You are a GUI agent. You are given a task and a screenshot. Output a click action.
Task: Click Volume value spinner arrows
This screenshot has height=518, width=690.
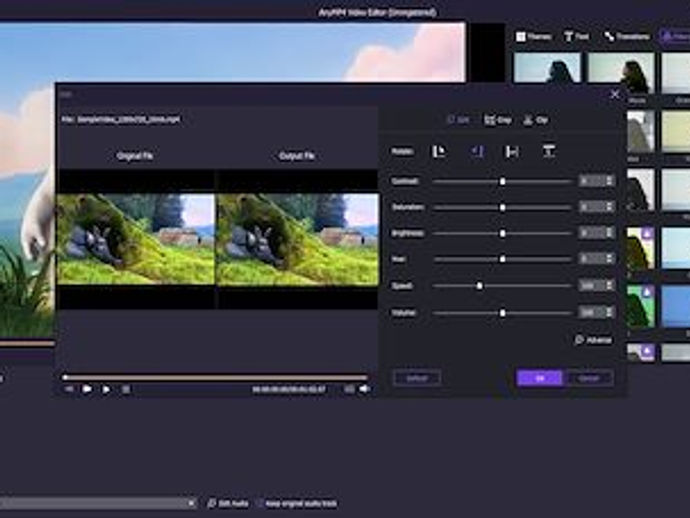(609, 312)
